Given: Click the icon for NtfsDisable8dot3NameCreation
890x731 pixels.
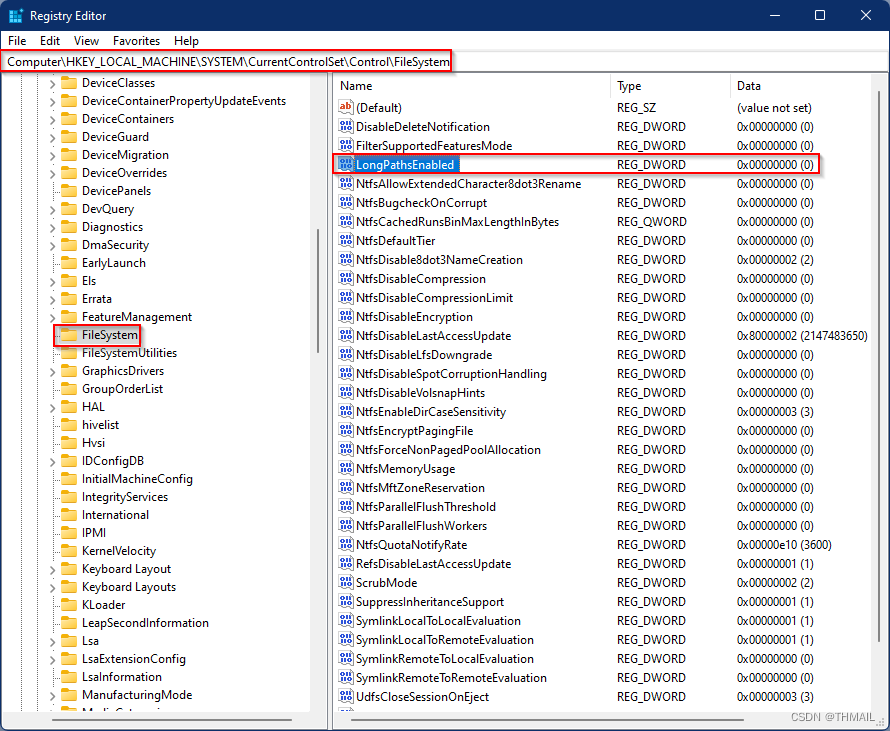Looking at the screenshot, I should pyautogui.click(x=345, y=259).
